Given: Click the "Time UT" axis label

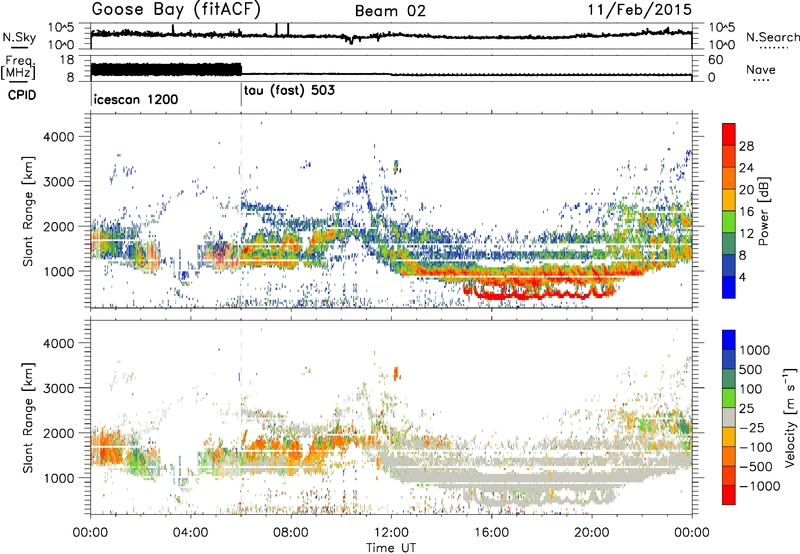Looking at the screenshot, I should pos(391,548).
